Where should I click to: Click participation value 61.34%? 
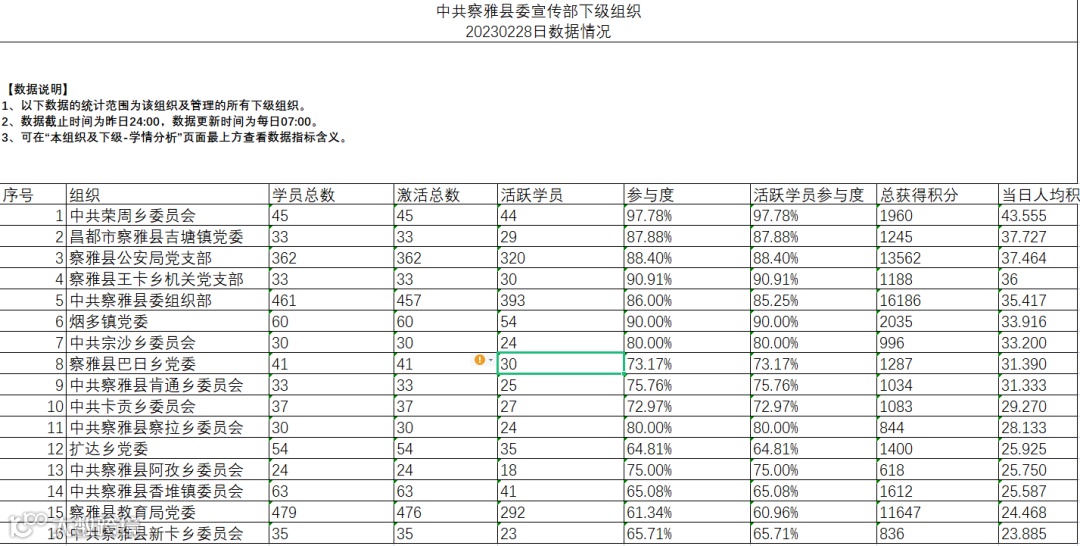(687, 512)
